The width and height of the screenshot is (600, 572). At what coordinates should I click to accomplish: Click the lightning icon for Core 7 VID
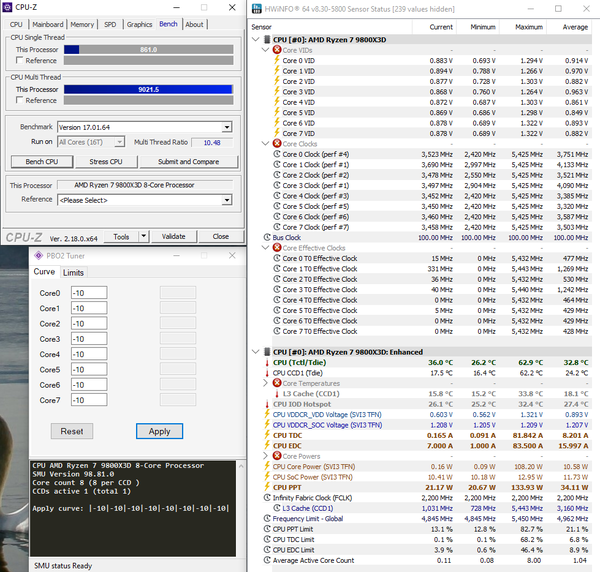277,133
